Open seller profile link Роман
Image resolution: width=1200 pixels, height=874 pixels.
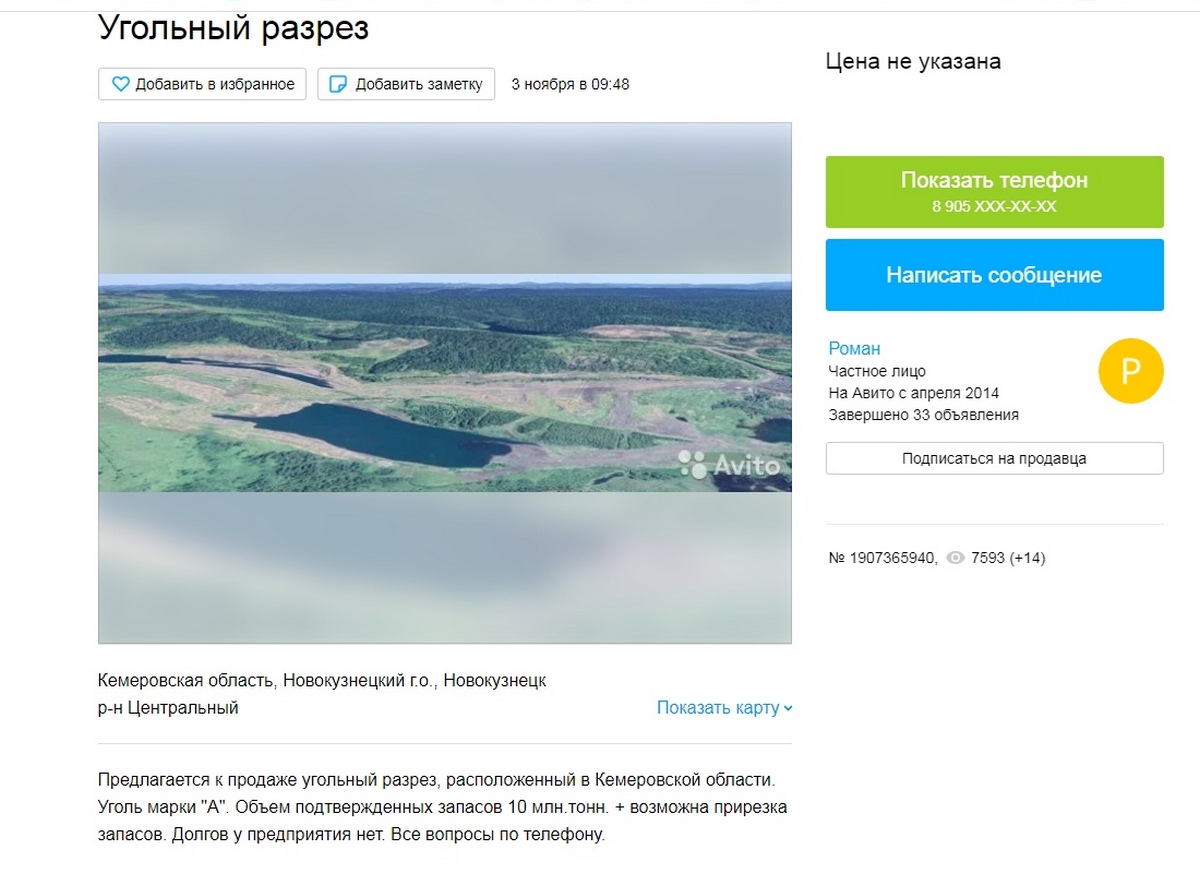854,348
